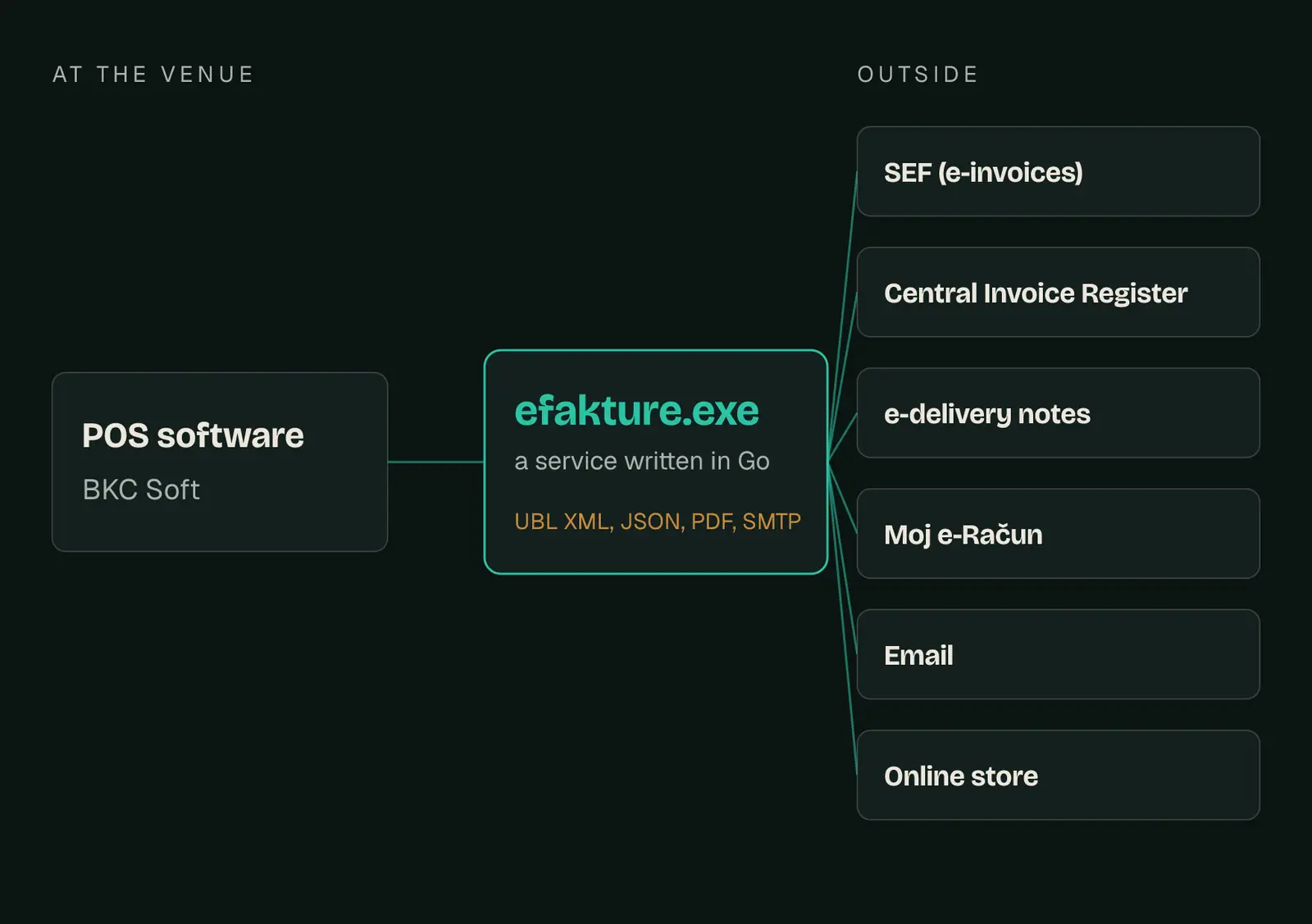The height and width of the screenshot is (924, 1312).
Task: Select the Online store box
Action: (1058, 775)
